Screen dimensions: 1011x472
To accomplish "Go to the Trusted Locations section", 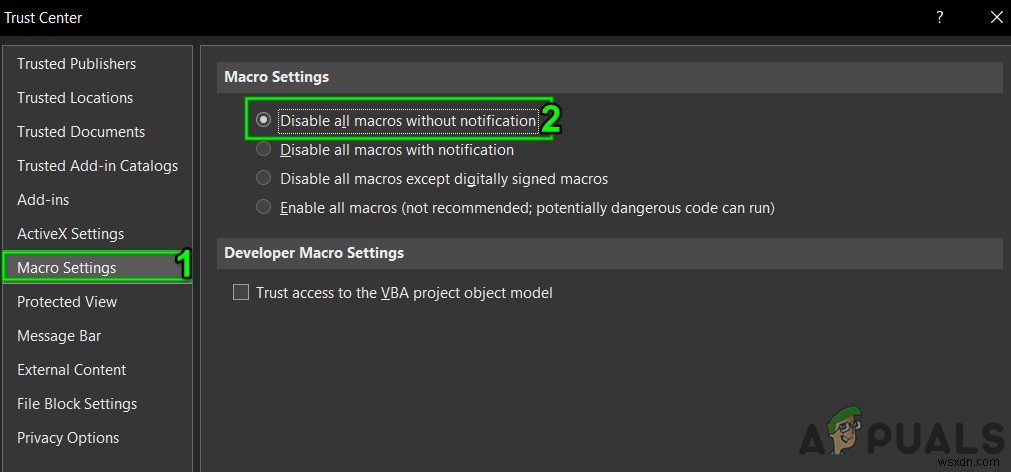I will click(x=75, y=98).
